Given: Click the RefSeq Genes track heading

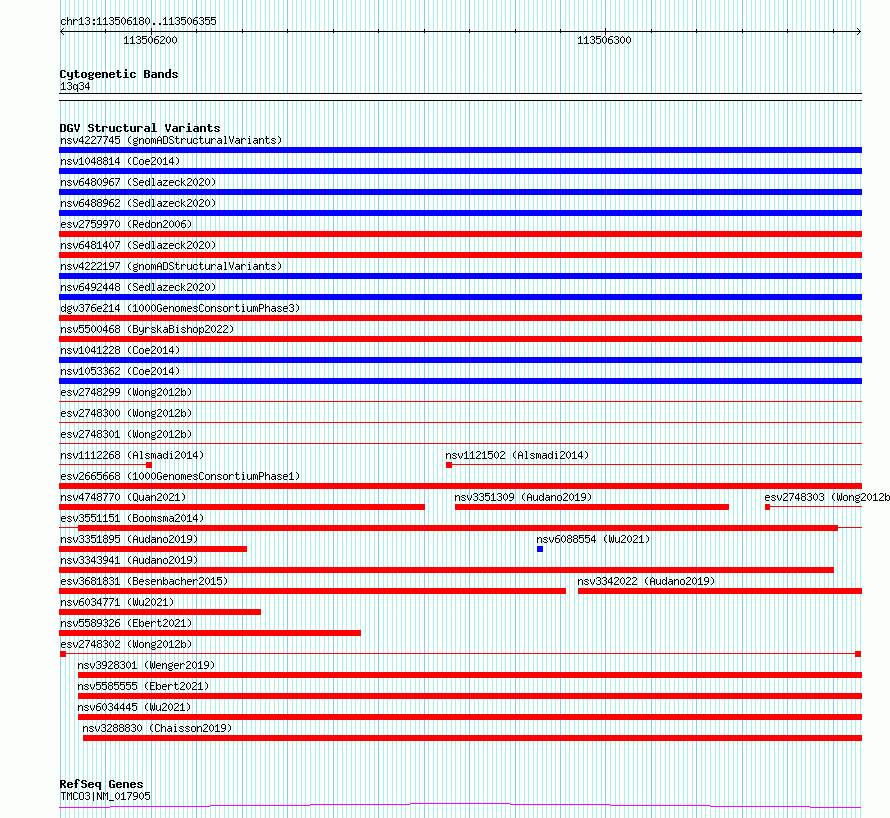Looking at the screenshot, I should [101, 784].
